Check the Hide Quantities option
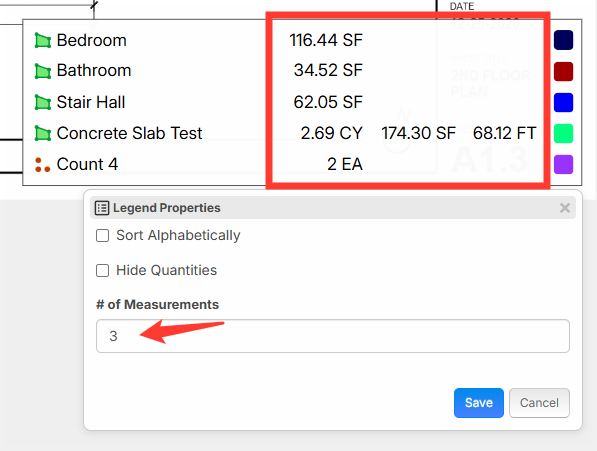Viewport: 597px width, 451px height. coord(102,271)
